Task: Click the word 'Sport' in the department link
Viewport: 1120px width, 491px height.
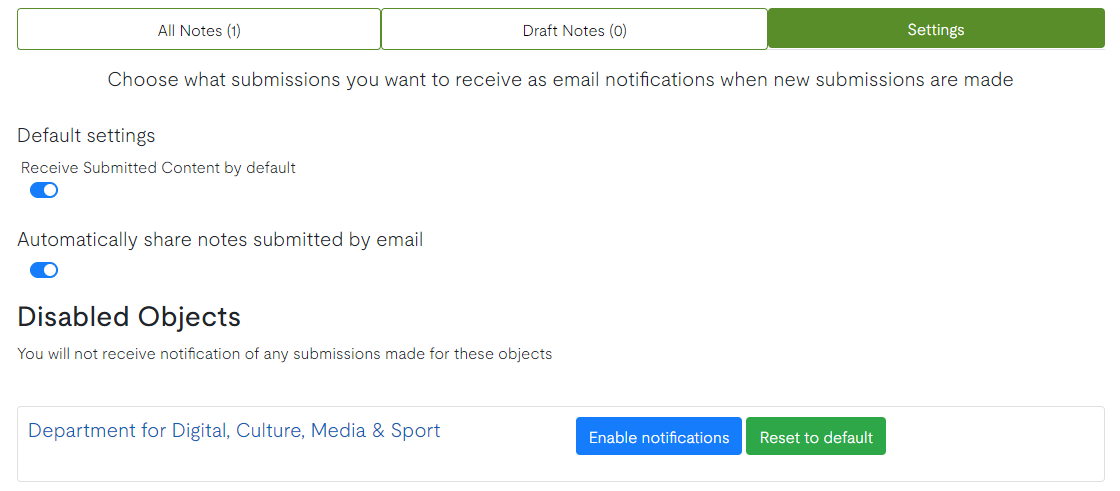Action: (x=416, y=431)
